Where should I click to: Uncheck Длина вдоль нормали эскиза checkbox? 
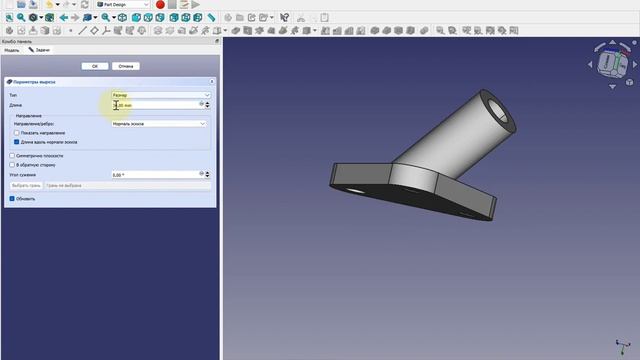coord(17,142)
